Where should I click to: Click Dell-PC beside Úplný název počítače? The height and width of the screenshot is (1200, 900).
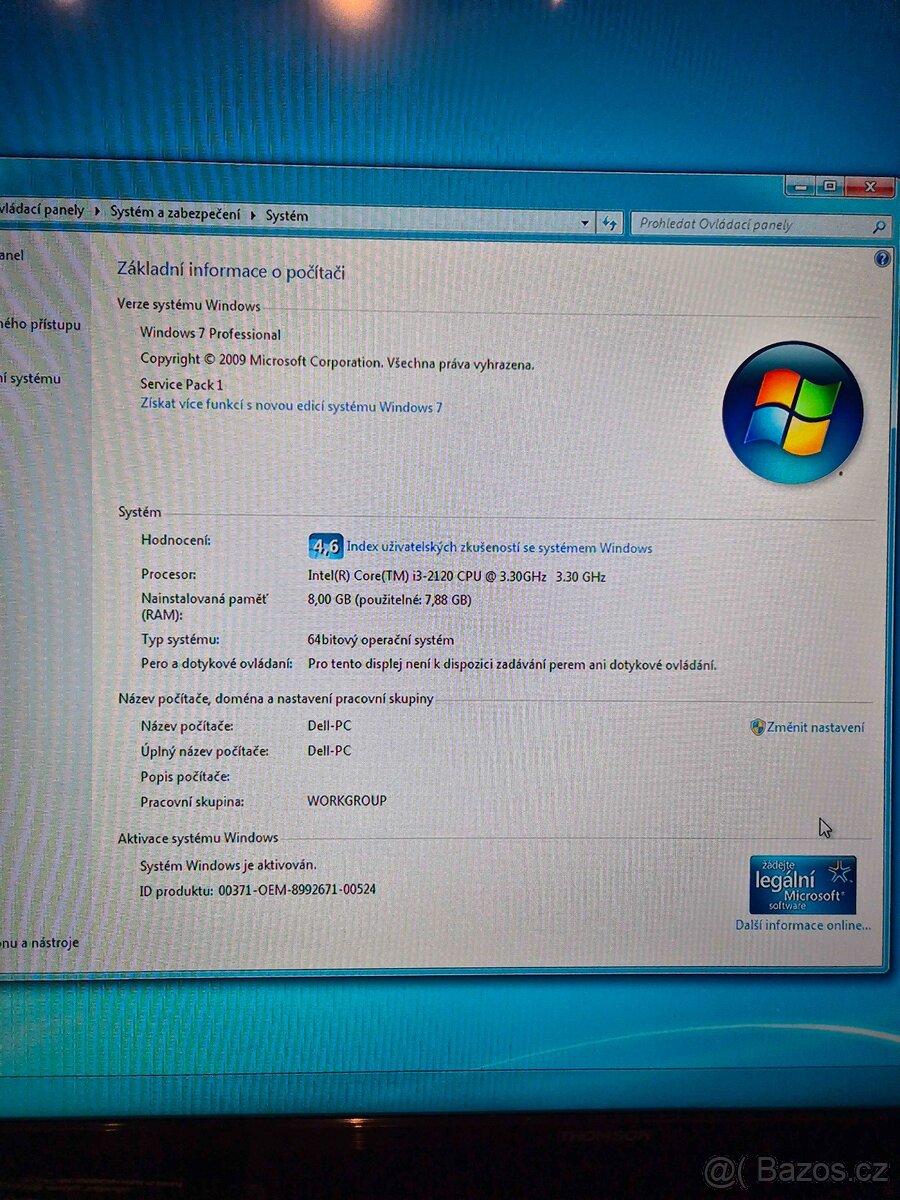[x=329, y=751]
